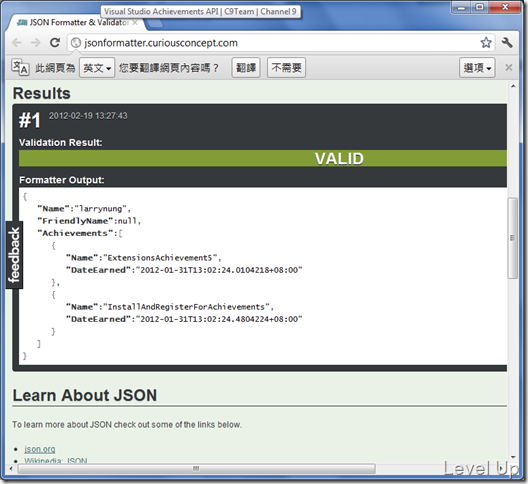Click the translate icon in the translation bar

click(x=20, y=67)
